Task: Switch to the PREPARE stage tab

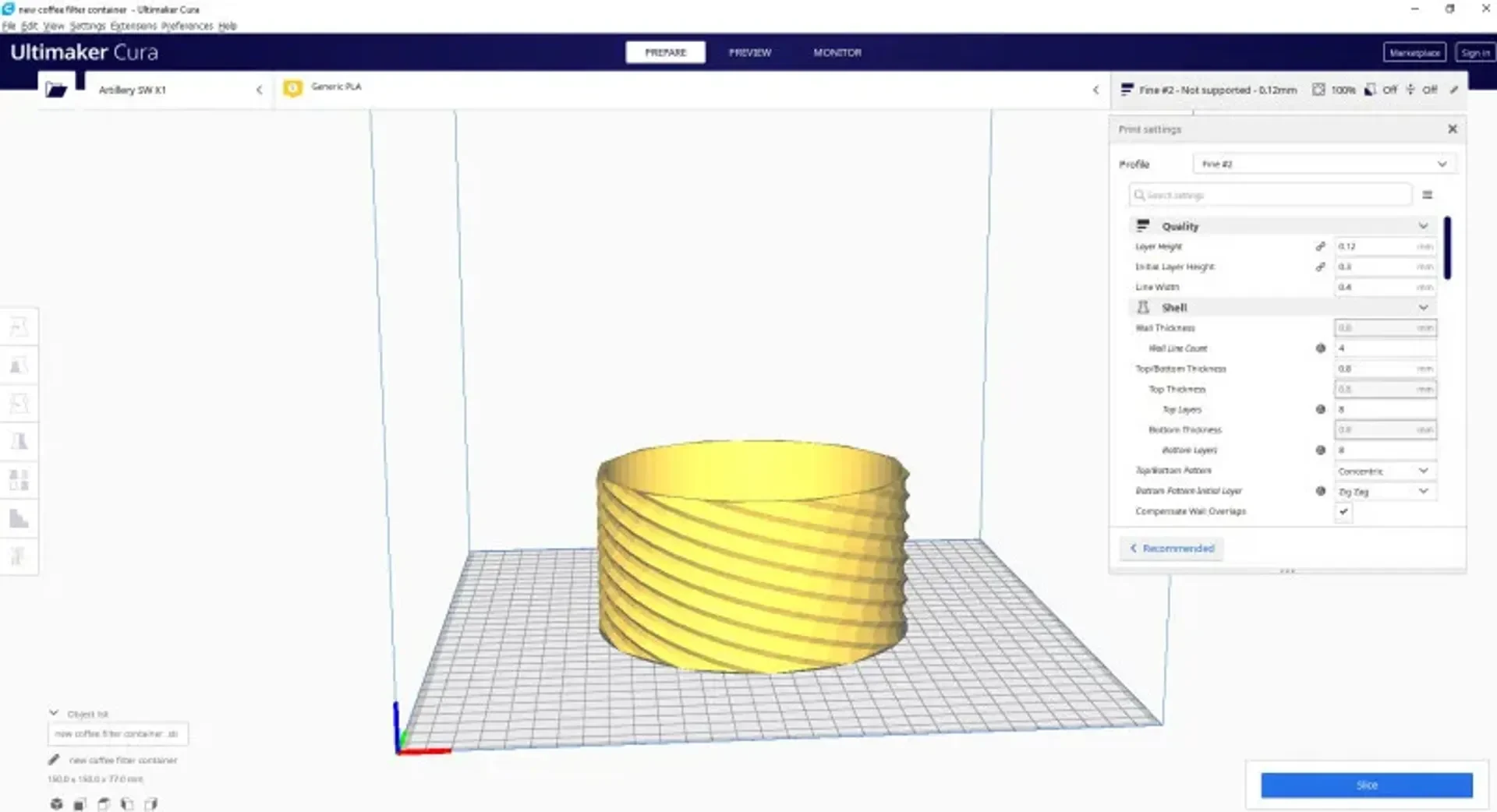Action: 665,52
